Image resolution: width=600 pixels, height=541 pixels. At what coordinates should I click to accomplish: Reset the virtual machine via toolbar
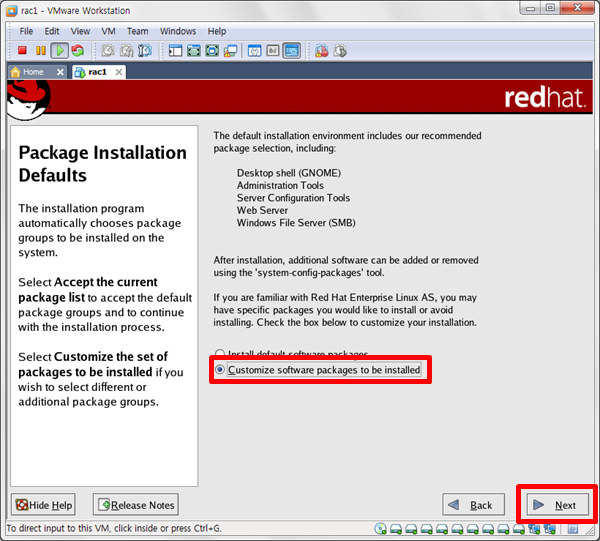pyautogui.click(x=78, y=51)
